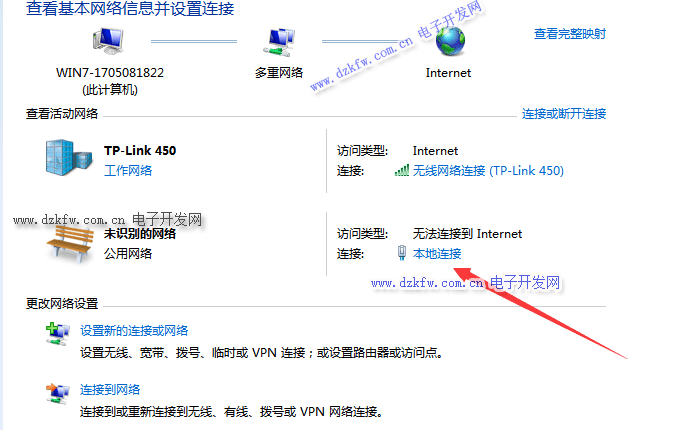Open the 工作网络 network type link
This screenshot has width=679, height=430.
point(128,170)
